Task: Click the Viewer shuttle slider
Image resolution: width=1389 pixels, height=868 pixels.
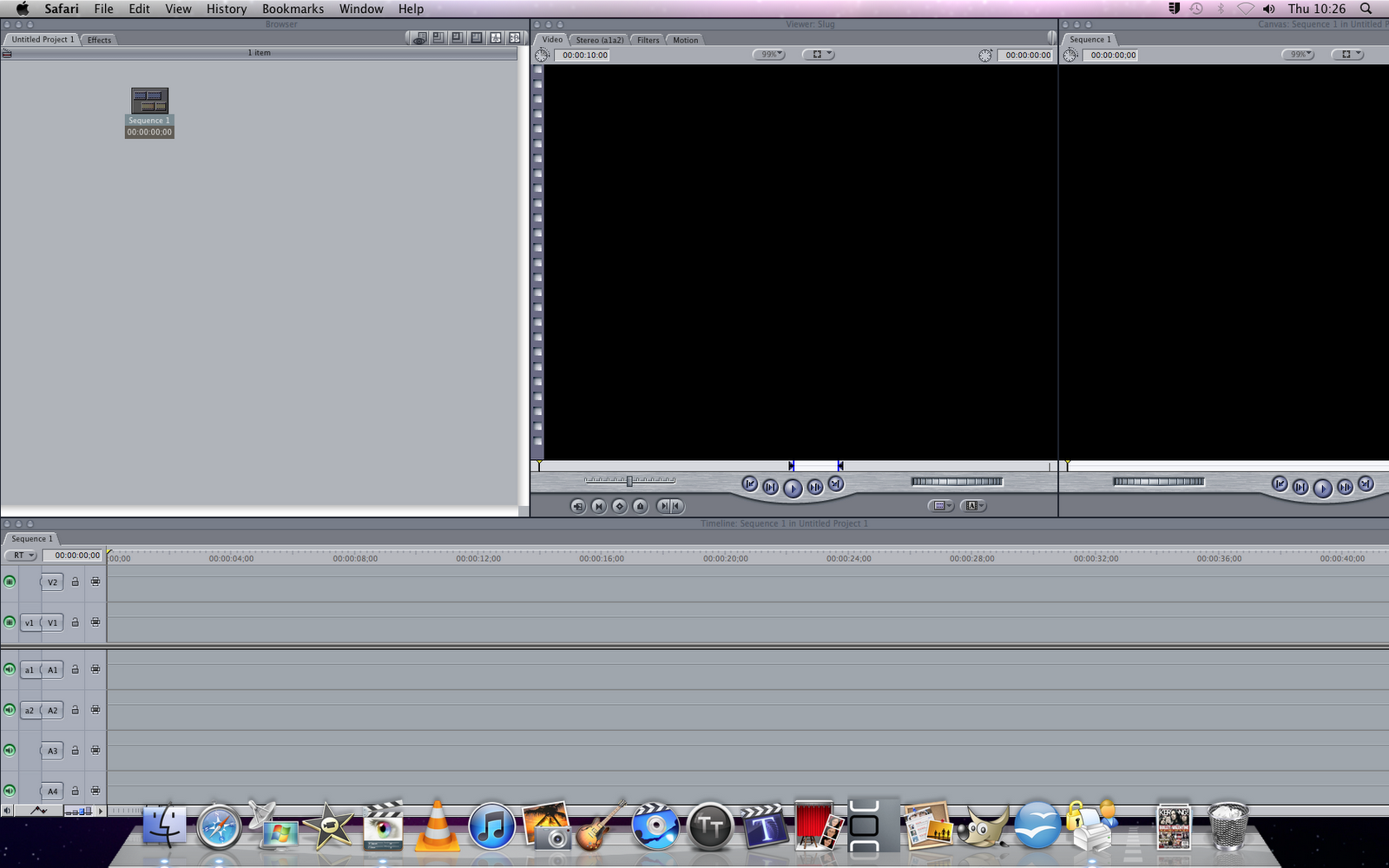Action: point(629,480)
